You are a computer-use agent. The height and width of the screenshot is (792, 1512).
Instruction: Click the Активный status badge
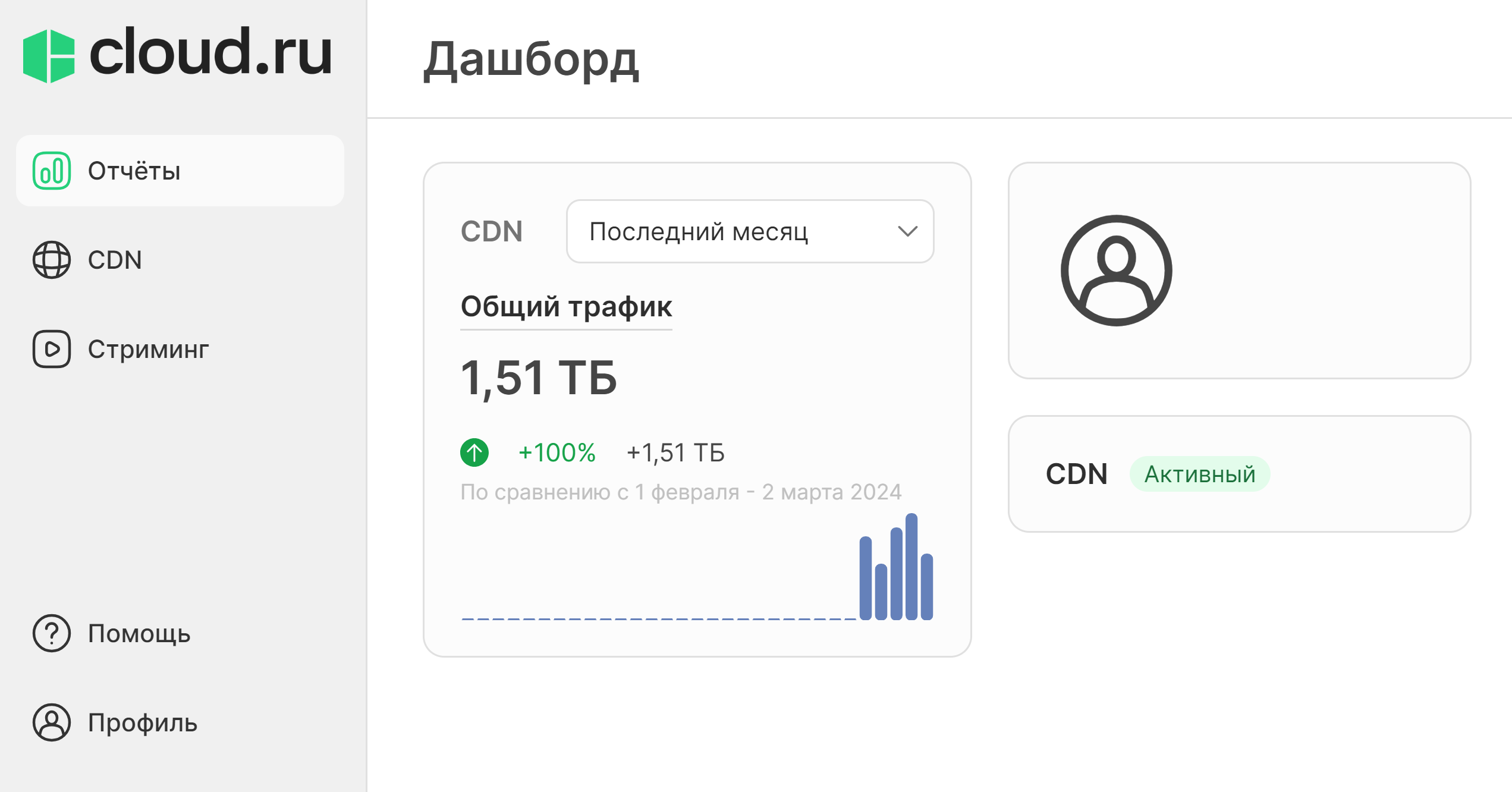pyautogui.click(x=1199, y=474)
